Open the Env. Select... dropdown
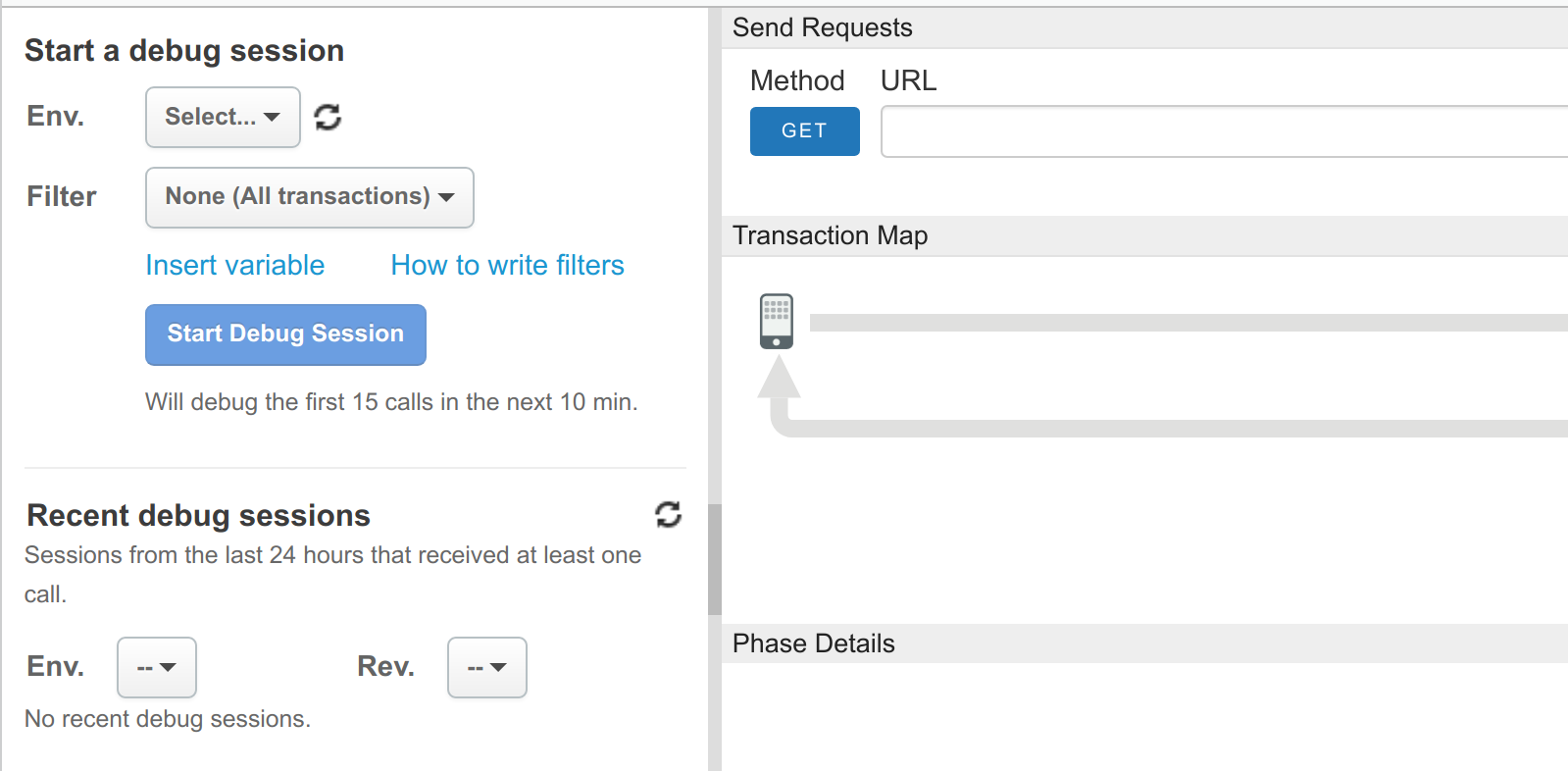1568x771 pixels. [x=223, y=118]
